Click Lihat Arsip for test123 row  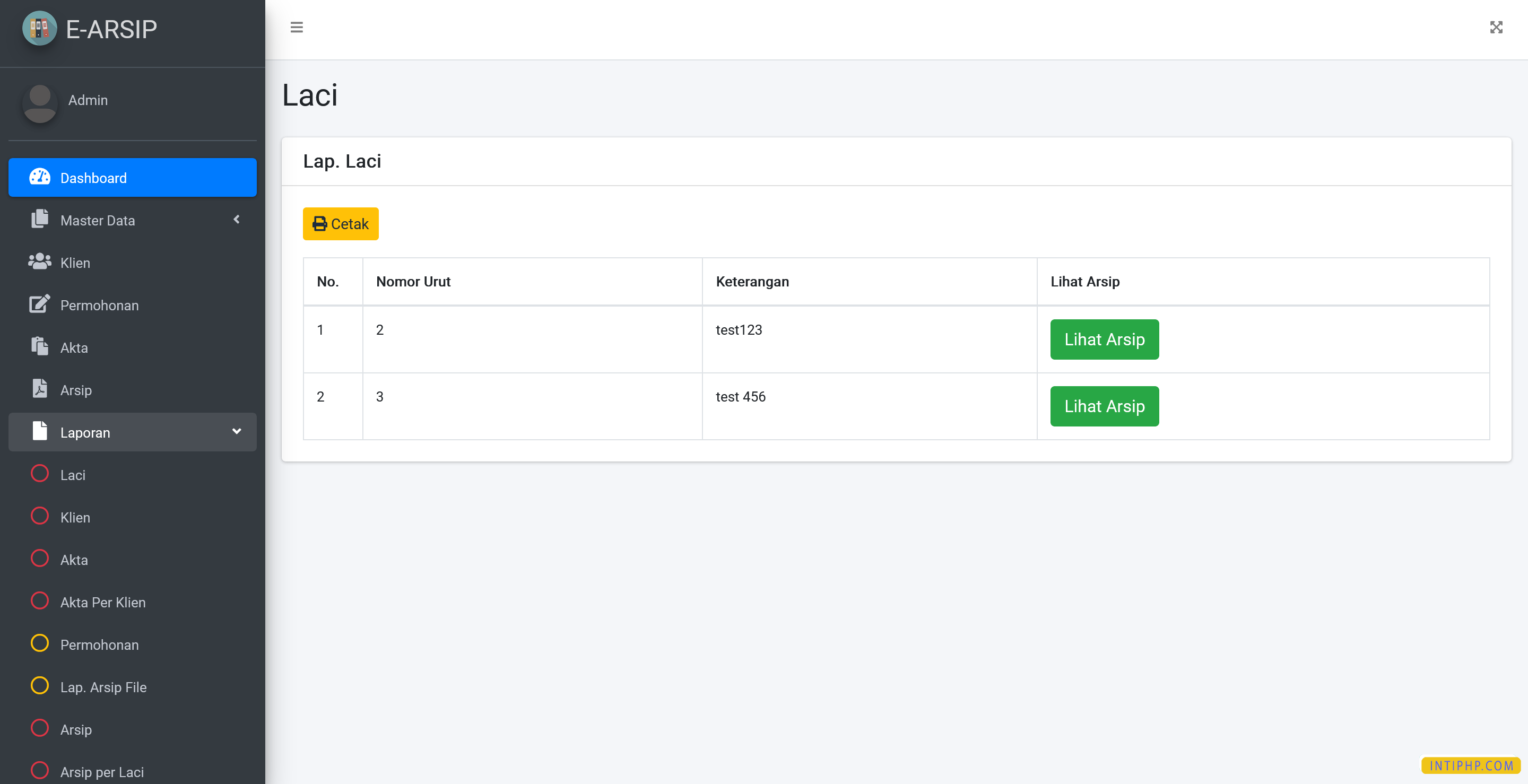pos(1104,339)
